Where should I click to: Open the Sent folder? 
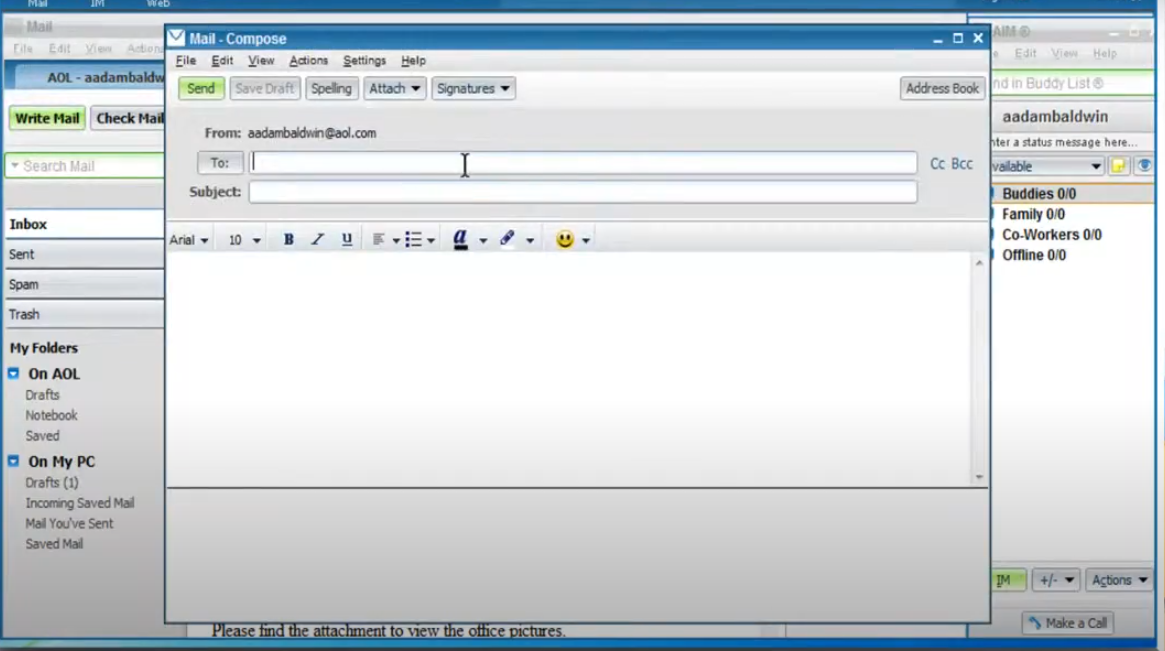(x=85, y=254)
